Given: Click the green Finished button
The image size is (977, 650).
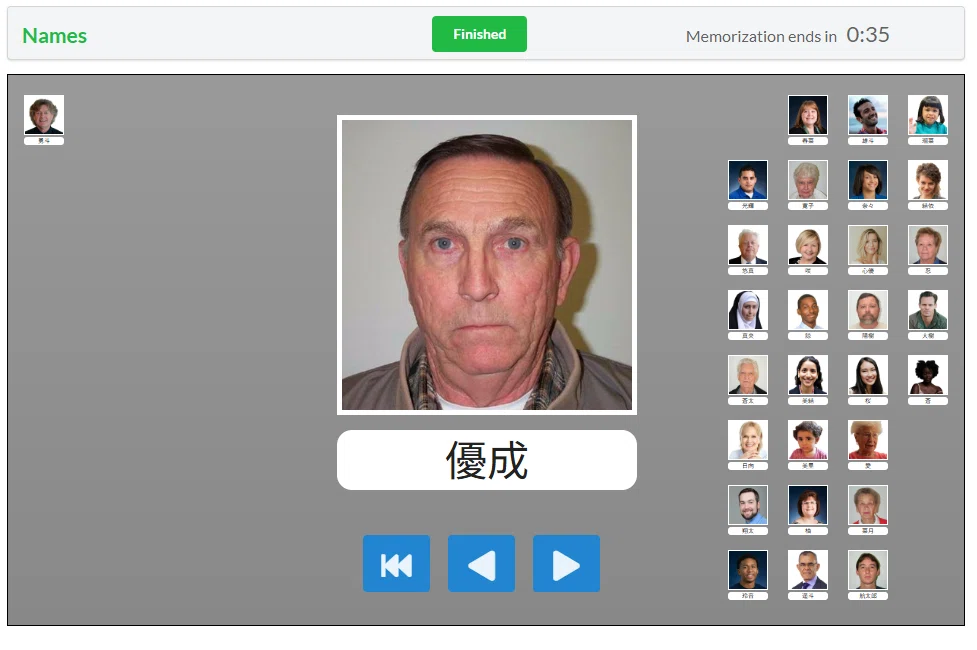Looking at the screenshot, I should pos(479,34).
